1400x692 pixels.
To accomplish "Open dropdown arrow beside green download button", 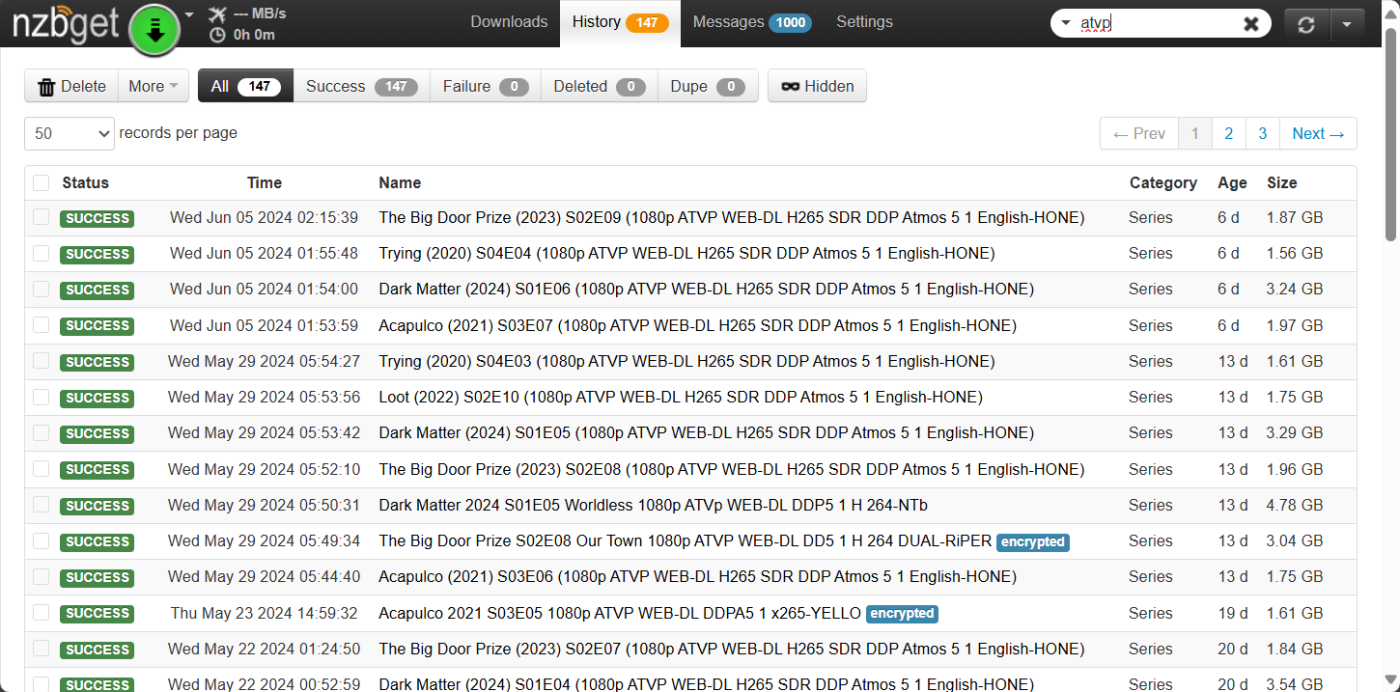I will click(x=190, y=15).
